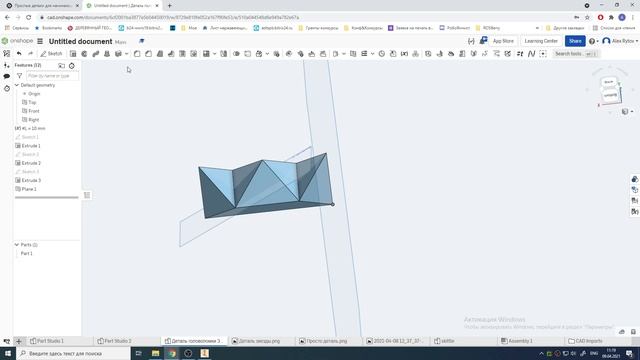Screen dimensions: 640x360
Task: Click the Share button
Action: coord(575,41)
